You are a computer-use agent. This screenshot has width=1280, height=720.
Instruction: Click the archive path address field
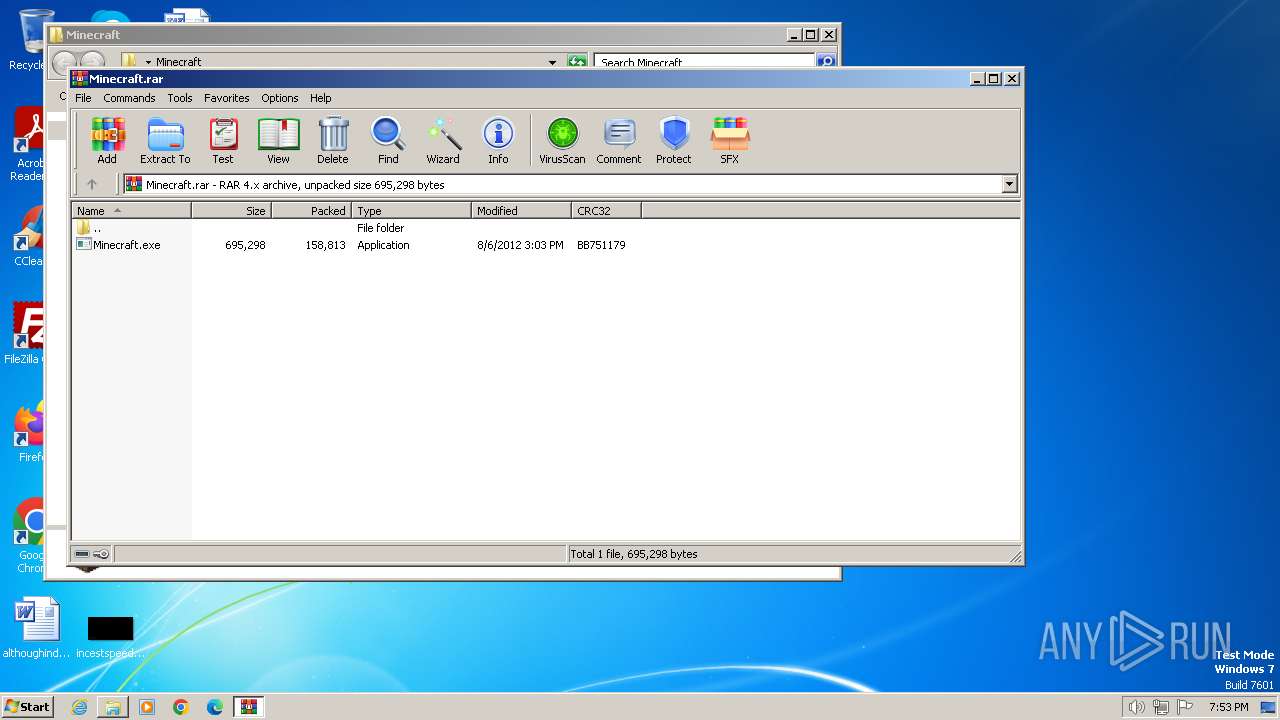coord(570,184)
